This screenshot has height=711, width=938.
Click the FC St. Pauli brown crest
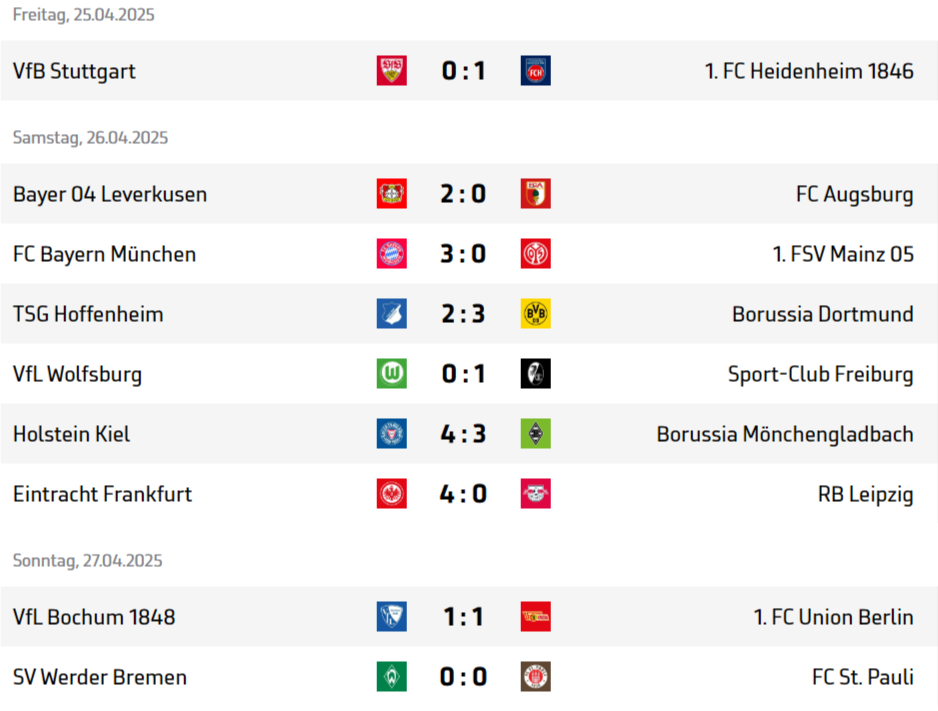click(x=535, y=676)
